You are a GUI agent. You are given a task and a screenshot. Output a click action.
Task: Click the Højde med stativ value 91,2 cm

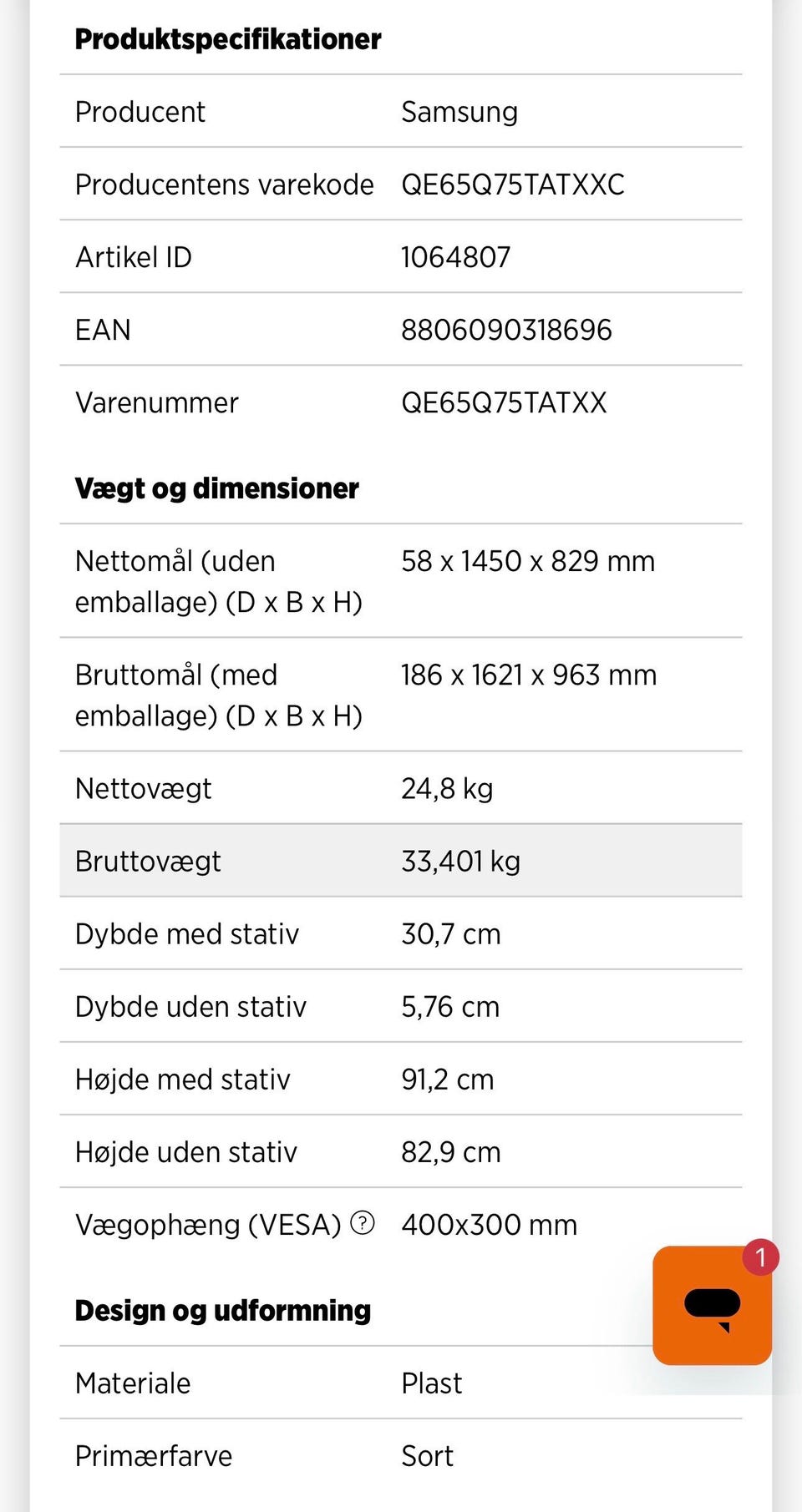point(448,1080)
